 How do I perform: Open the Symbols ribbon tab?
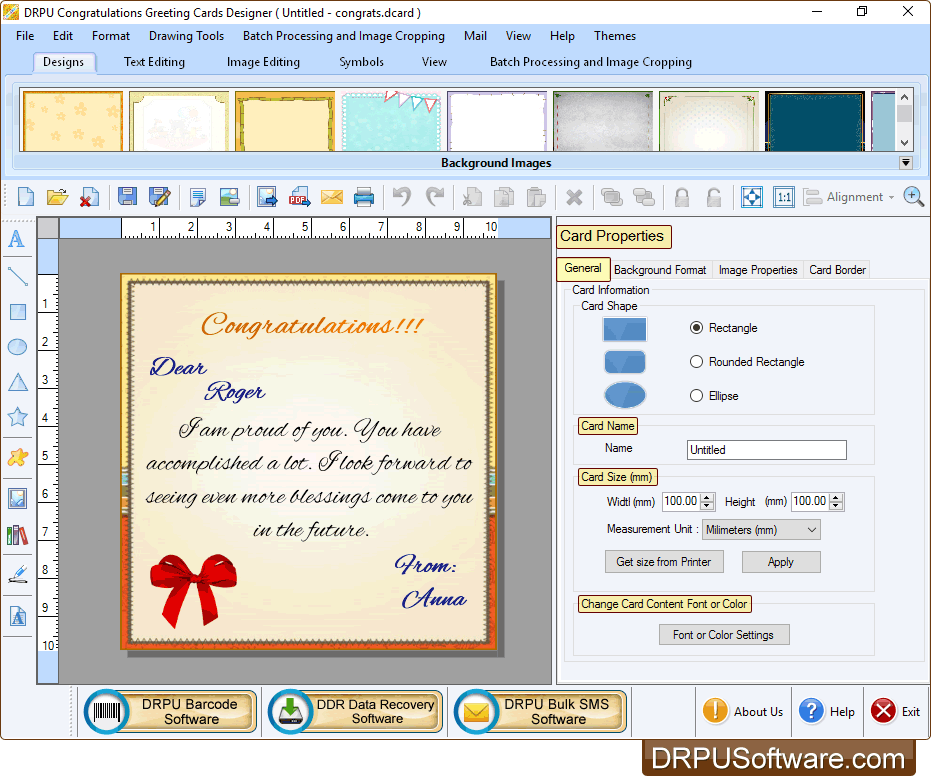(361, 62)
